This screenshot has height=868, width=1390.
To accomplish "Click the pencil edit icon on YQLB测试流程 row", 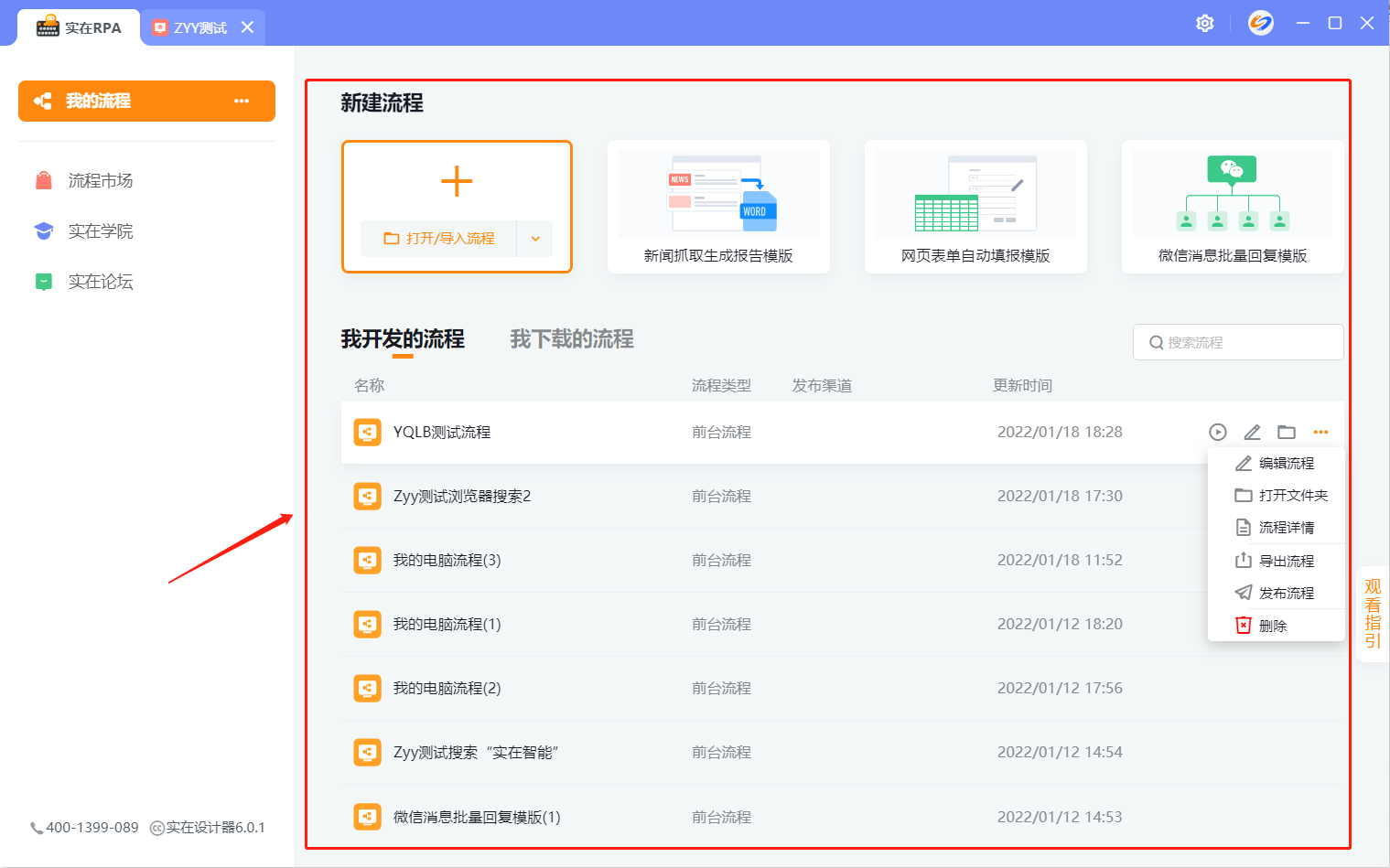I will click(x=1252, y=432).
